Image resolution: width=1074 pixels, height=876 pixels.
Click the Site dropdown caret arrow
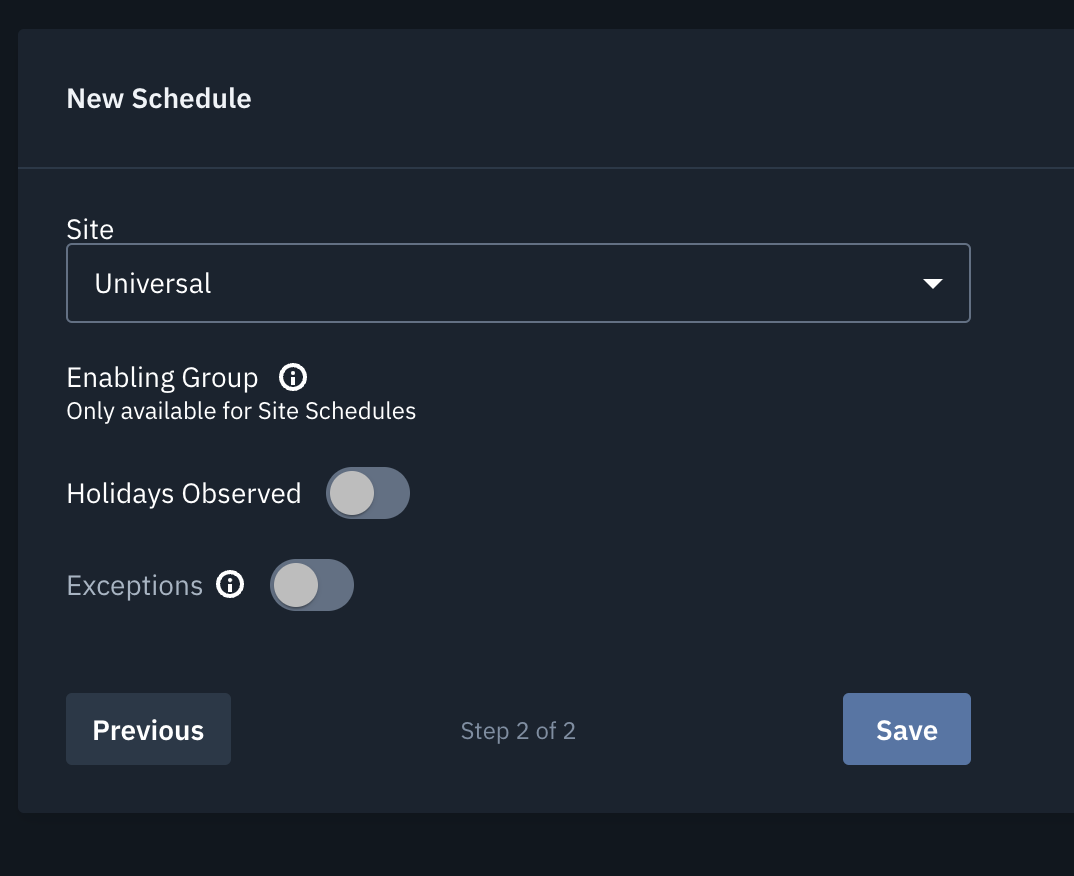(x=933, y=284)
